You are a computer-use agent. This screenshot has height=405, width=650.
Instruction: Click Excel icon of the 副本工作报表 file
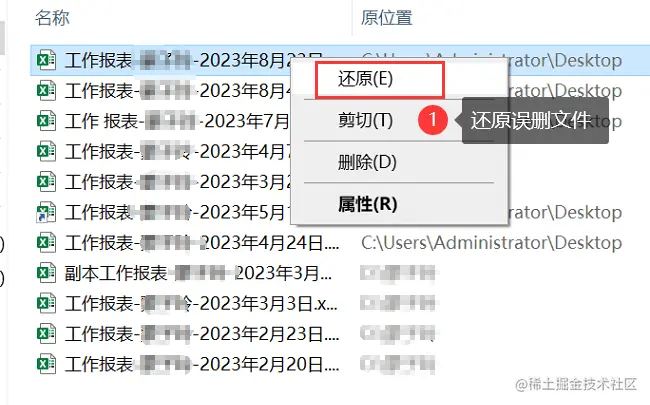point(46,273)
